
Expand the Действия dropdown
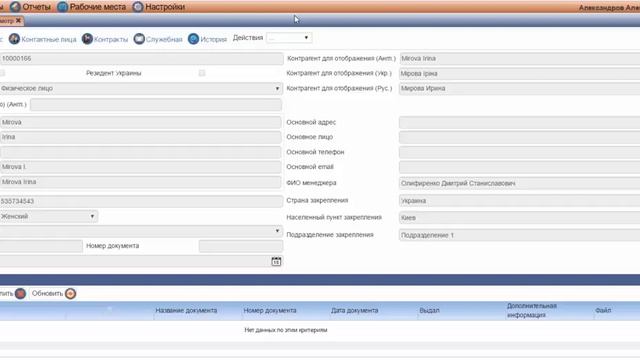pos(289,38)
